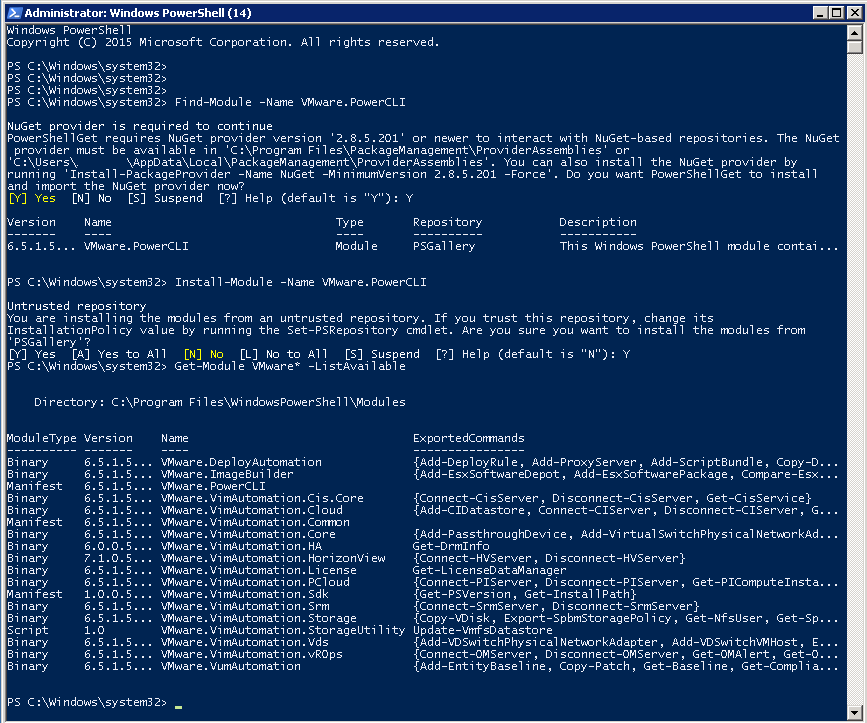867x723 pixels.
Task: Maximize the PowerShell window
Action: coord(837,12)
